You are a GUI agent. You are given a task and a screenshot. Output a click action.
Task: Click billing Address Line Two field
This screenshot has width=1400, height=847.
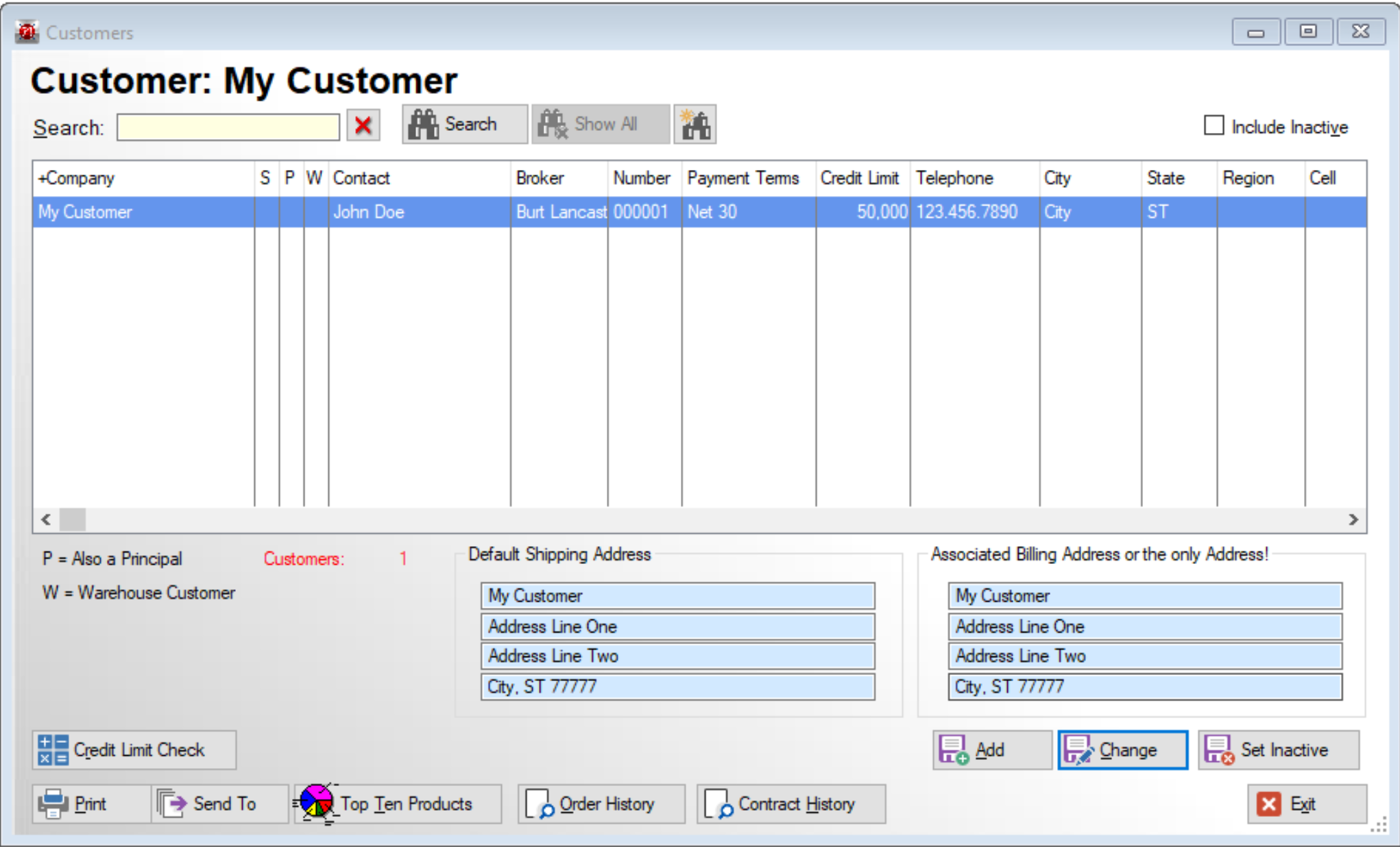click(x=1145, y=656)
